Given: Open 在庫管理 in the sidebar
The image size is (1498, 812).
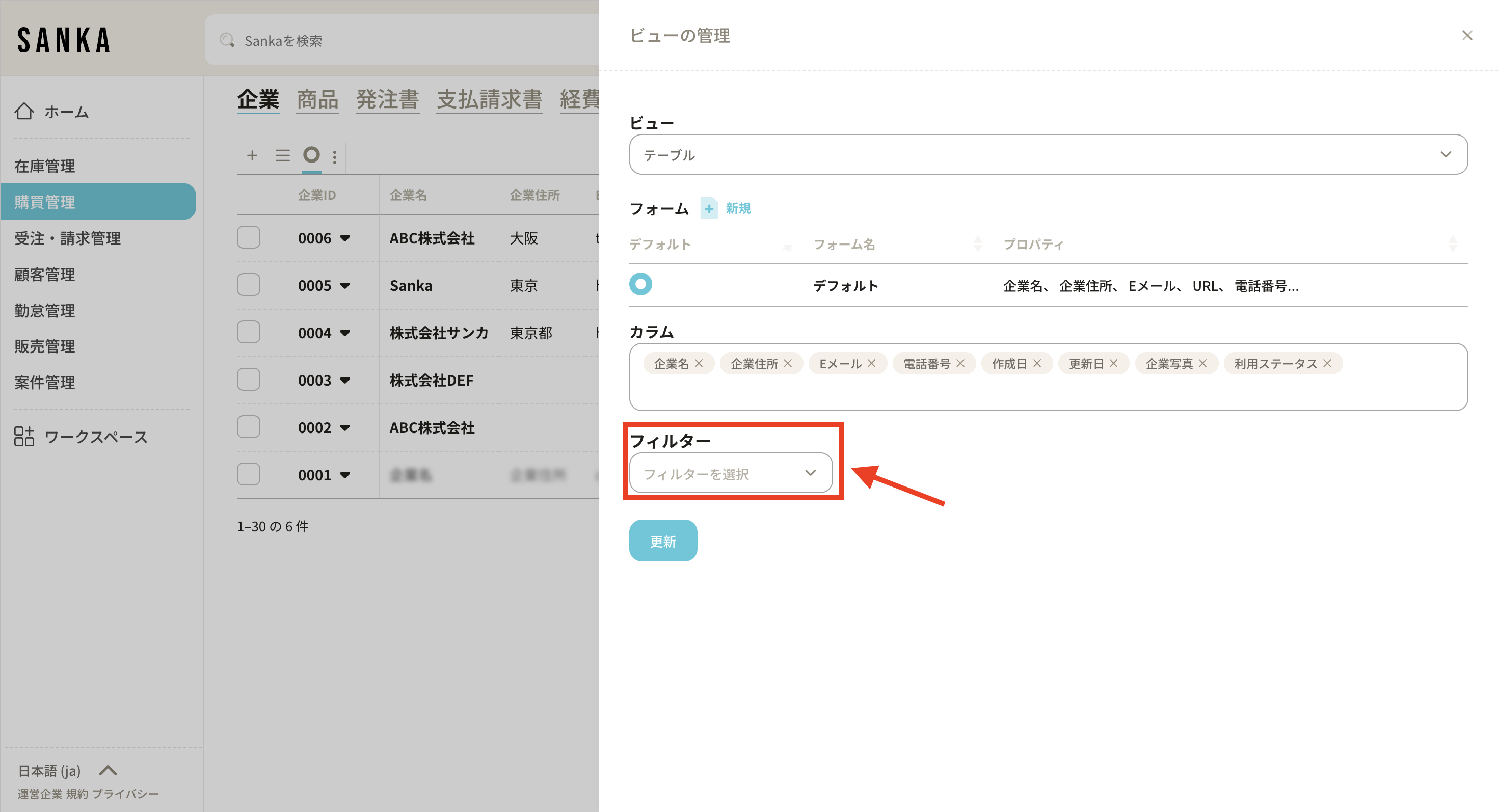Looking at the screenshot, I should click(x=45, y=166).
